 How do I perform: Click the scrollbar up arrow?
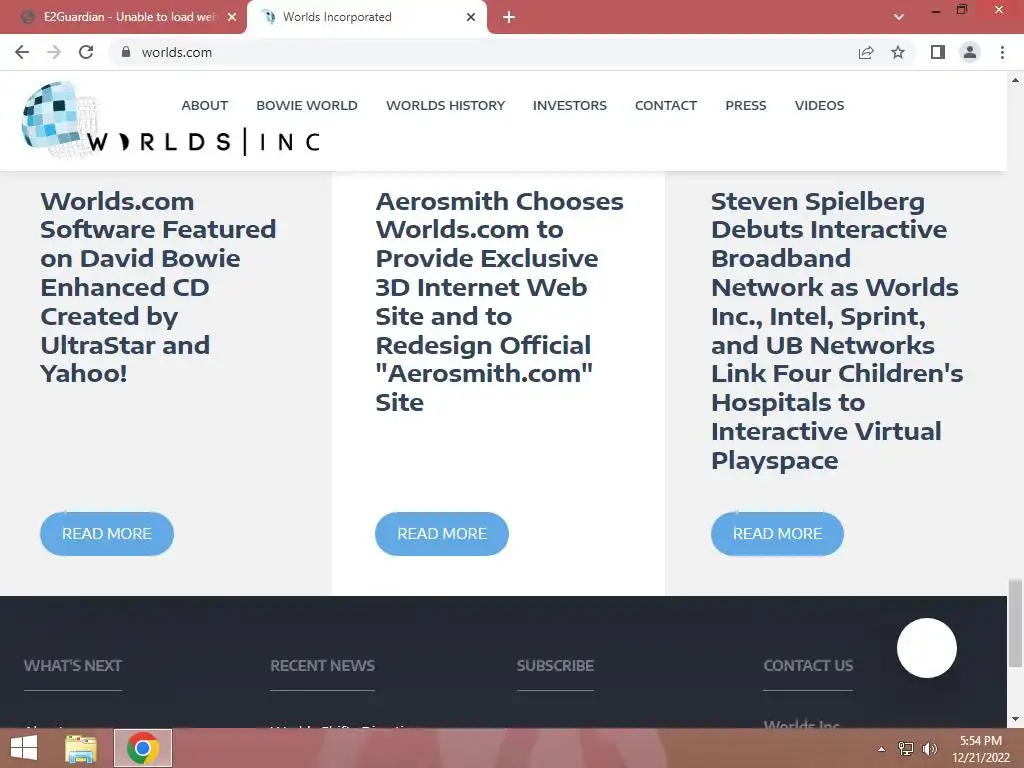pyautogui.click(x=1015, y=80)
